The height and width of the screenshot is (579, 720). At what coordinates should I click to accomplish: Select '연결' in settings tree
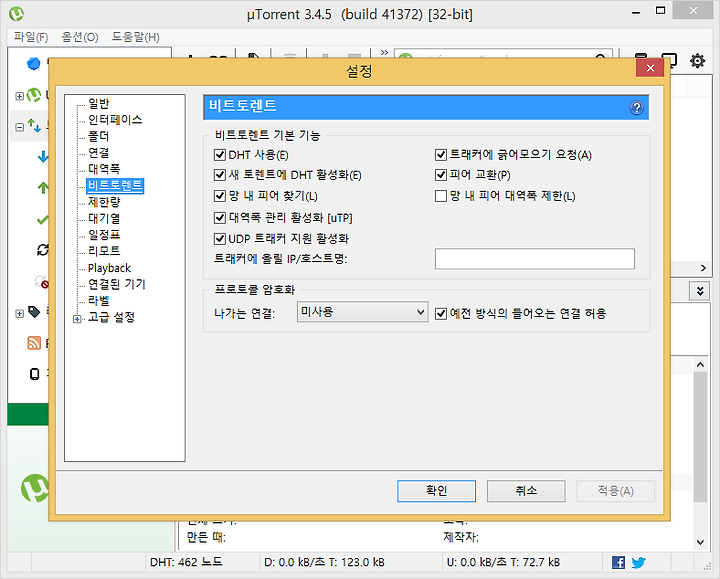tap(98, 152)
